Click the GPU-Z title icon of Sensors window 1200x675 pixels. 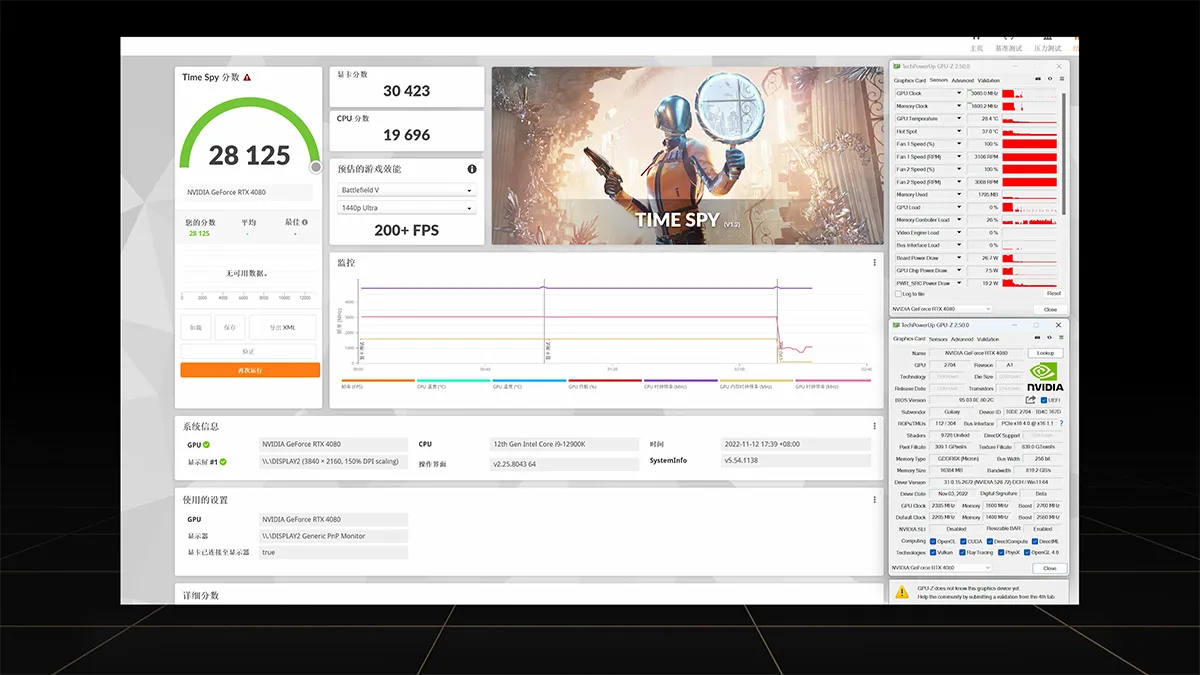click(x=897, y=66)
